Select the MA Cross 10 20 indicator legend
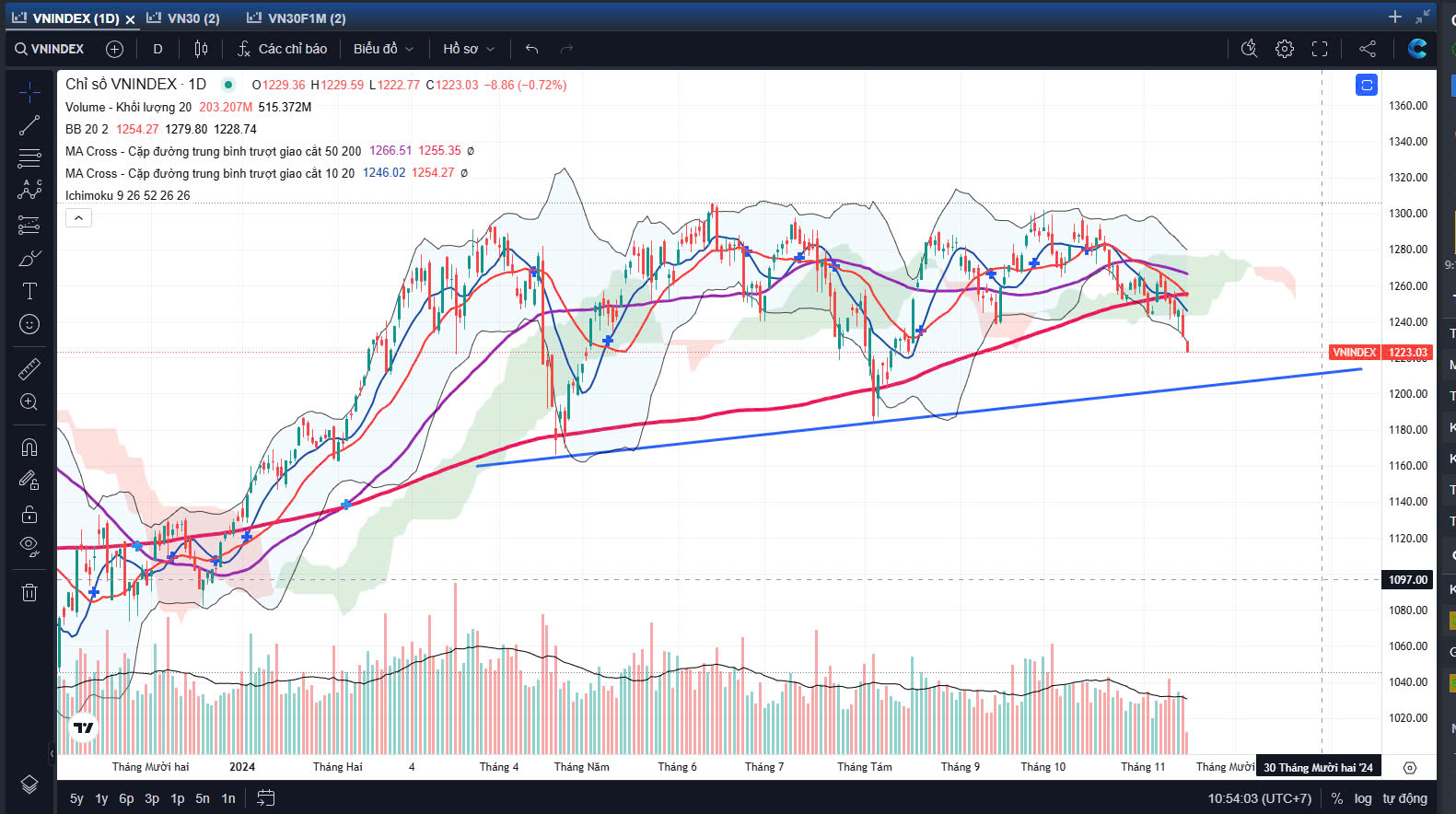 coord(210,173)
